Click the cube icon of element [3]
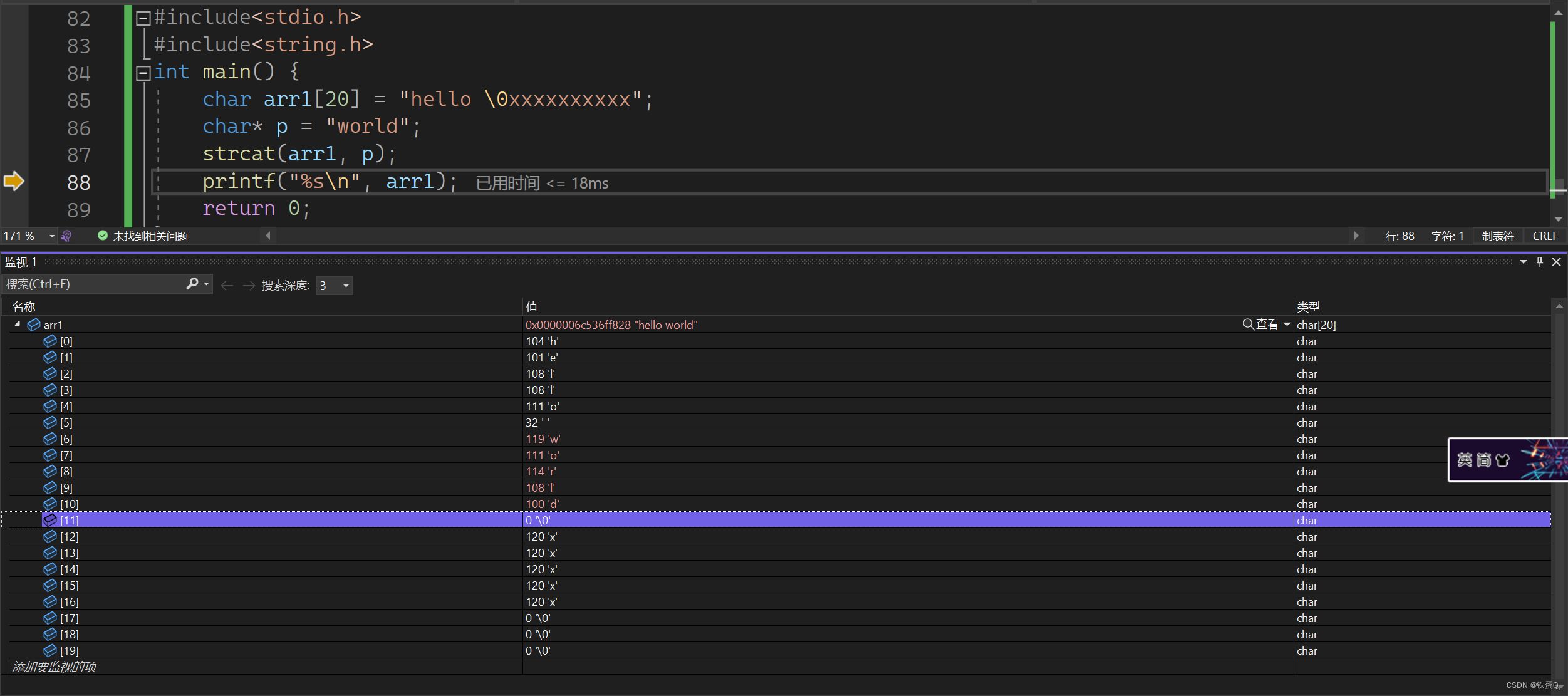 50,390
